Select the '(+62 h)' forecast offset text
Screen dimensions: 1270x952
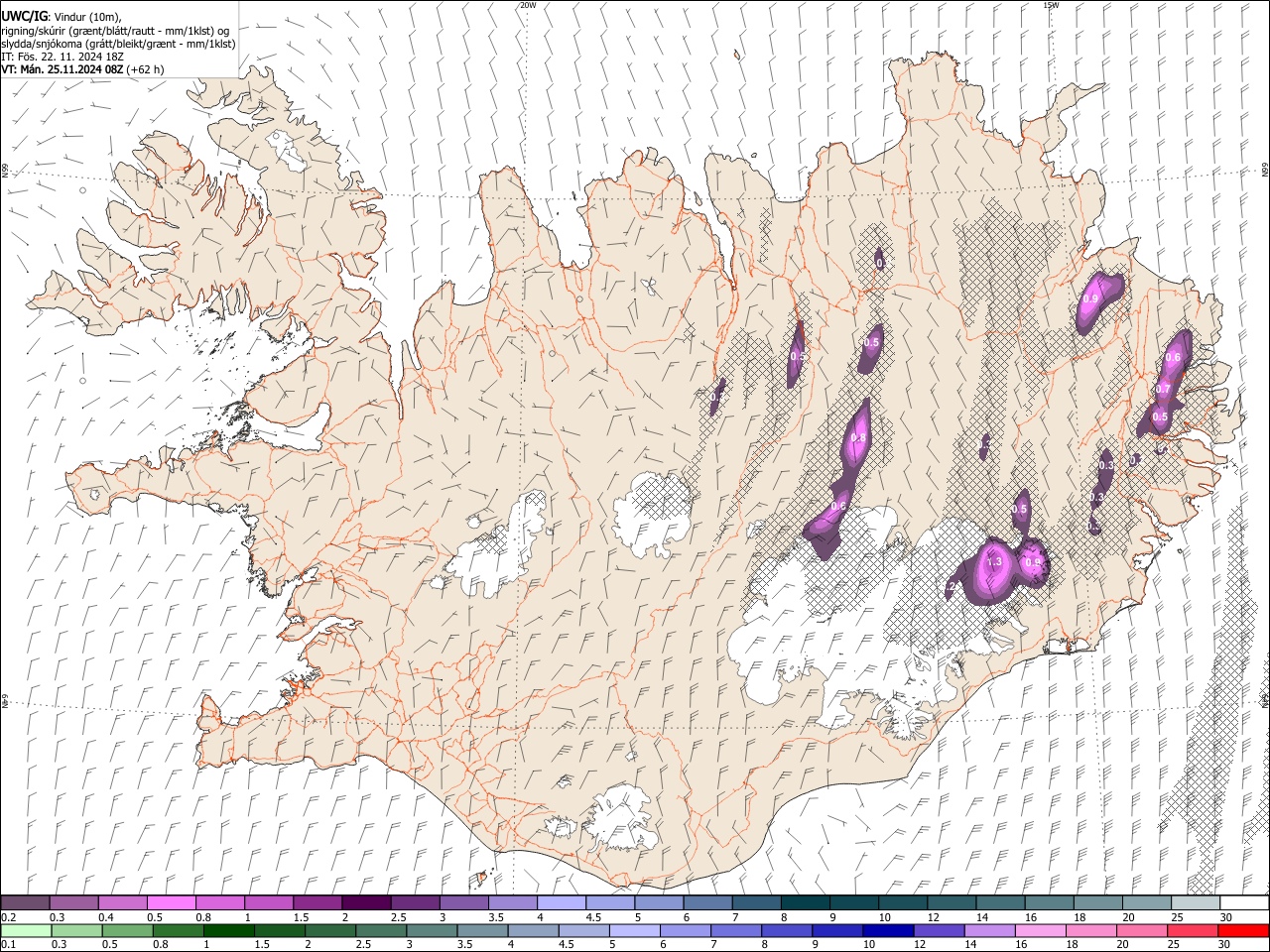click(146, 69)
